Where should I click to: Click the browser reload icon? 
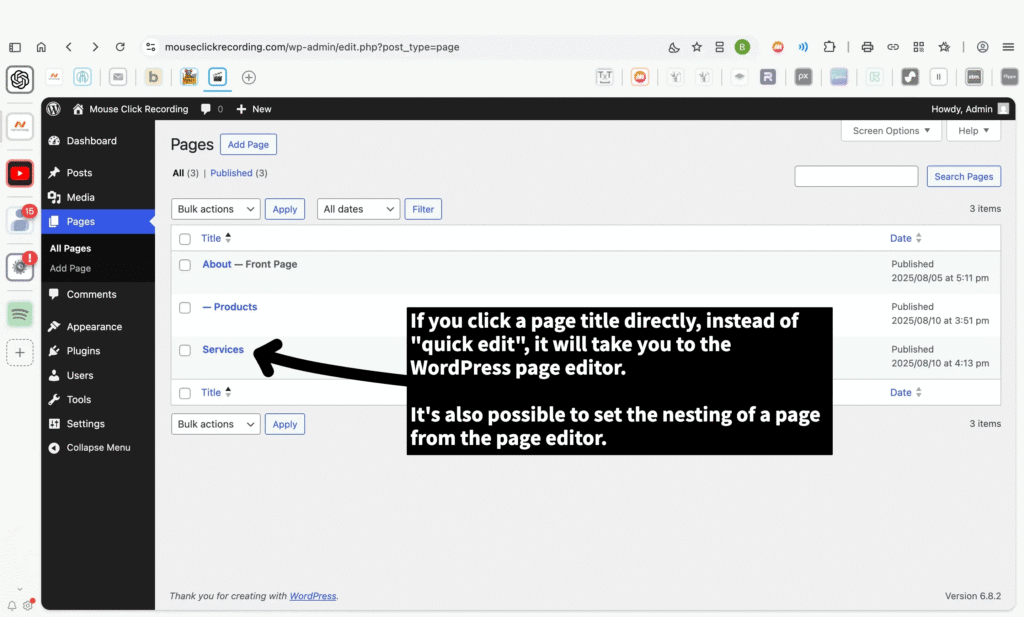(x=120, y=47)
